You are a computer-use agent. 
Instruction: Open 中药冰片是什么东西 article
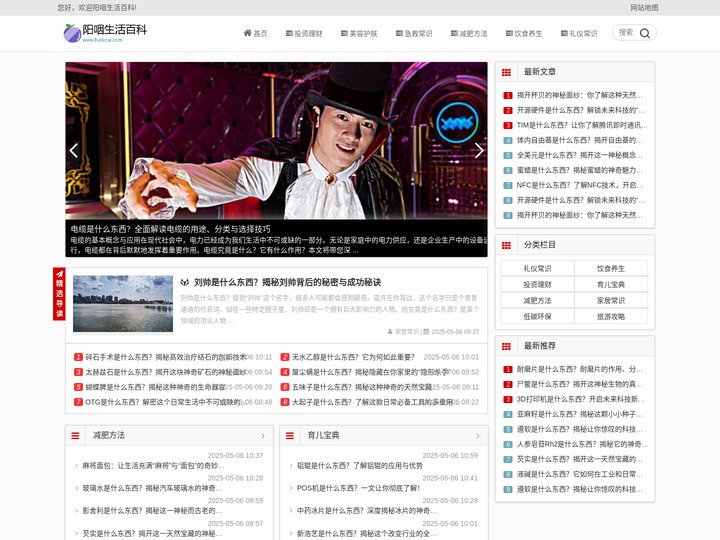tap(366, 511)
